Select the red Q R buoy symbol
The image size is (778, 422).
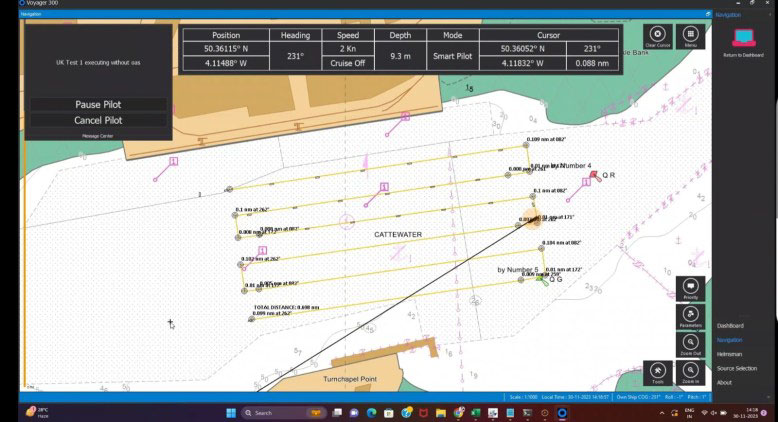[595, 176]
